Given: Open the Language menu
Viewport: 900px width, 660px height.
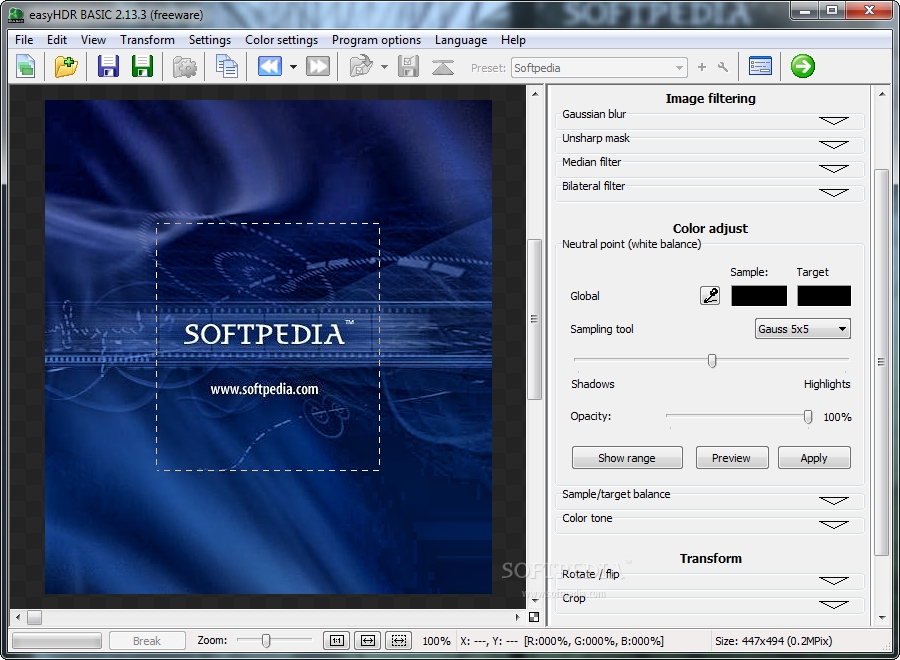Looking at the screenshot, I should pos(461,40).
